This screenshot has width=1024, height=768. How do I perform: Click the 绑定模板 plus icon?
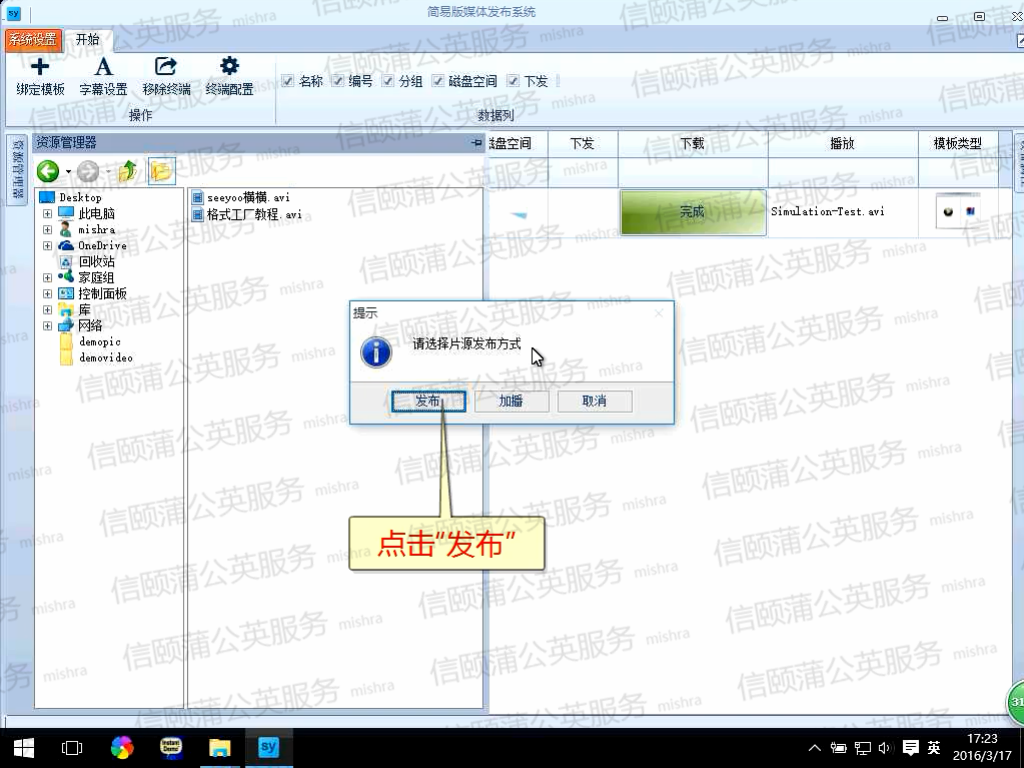40,68
